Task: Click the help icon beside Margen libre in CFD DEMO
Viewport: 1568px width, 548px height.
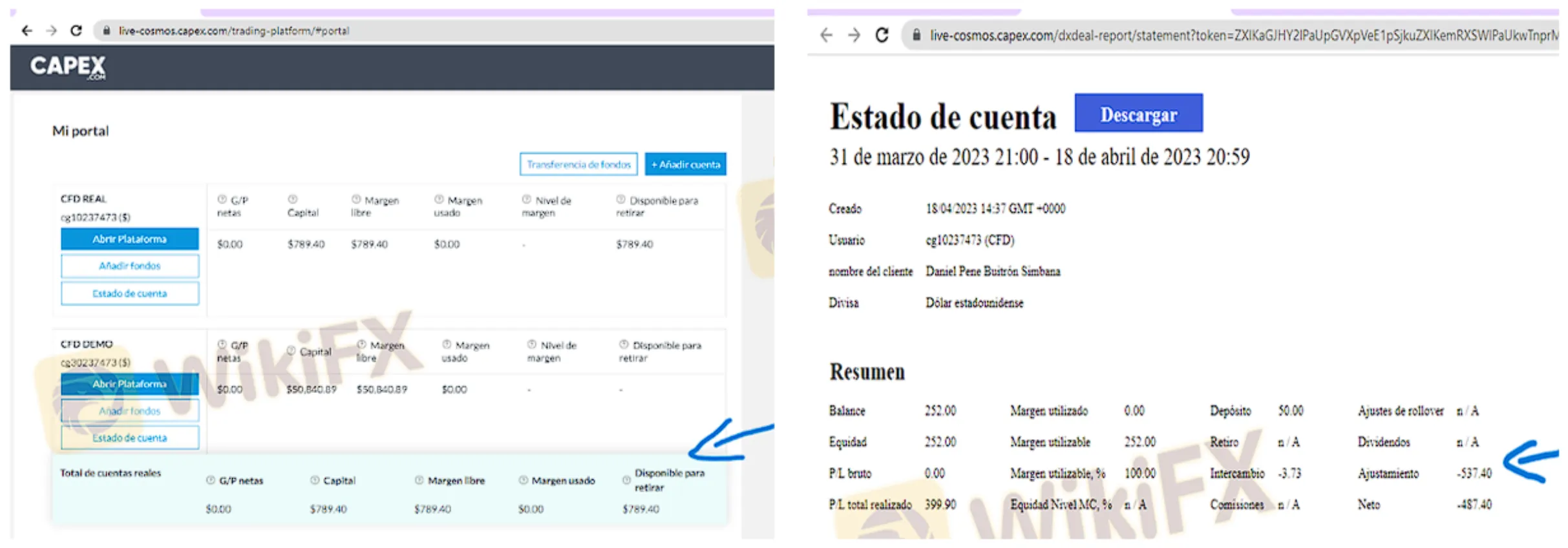Action: click(x=361, y=344)
